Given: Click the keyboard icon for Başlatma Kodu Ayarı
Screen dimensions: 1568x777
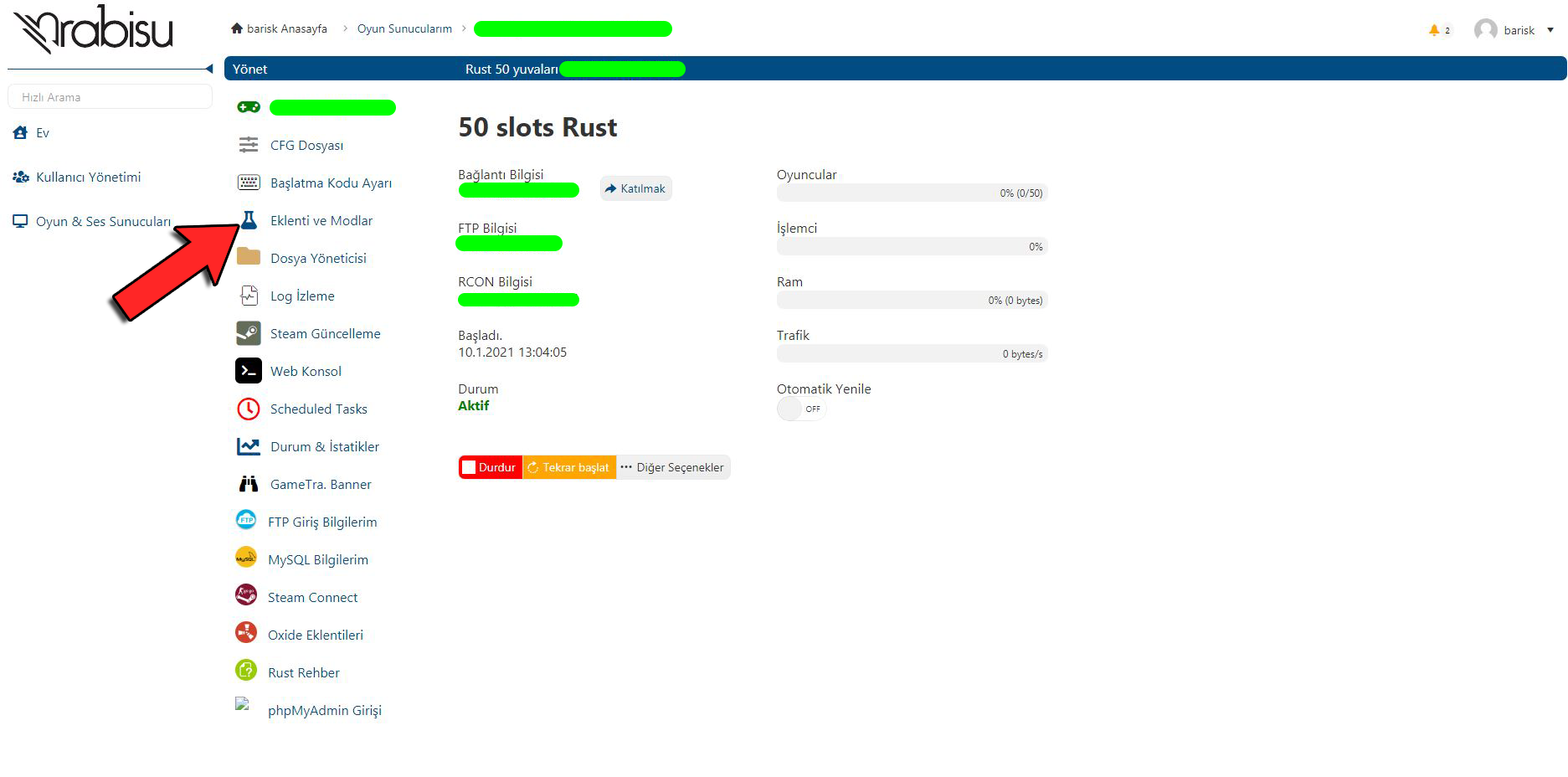Looking at the screenshot, I should (249, 183).
